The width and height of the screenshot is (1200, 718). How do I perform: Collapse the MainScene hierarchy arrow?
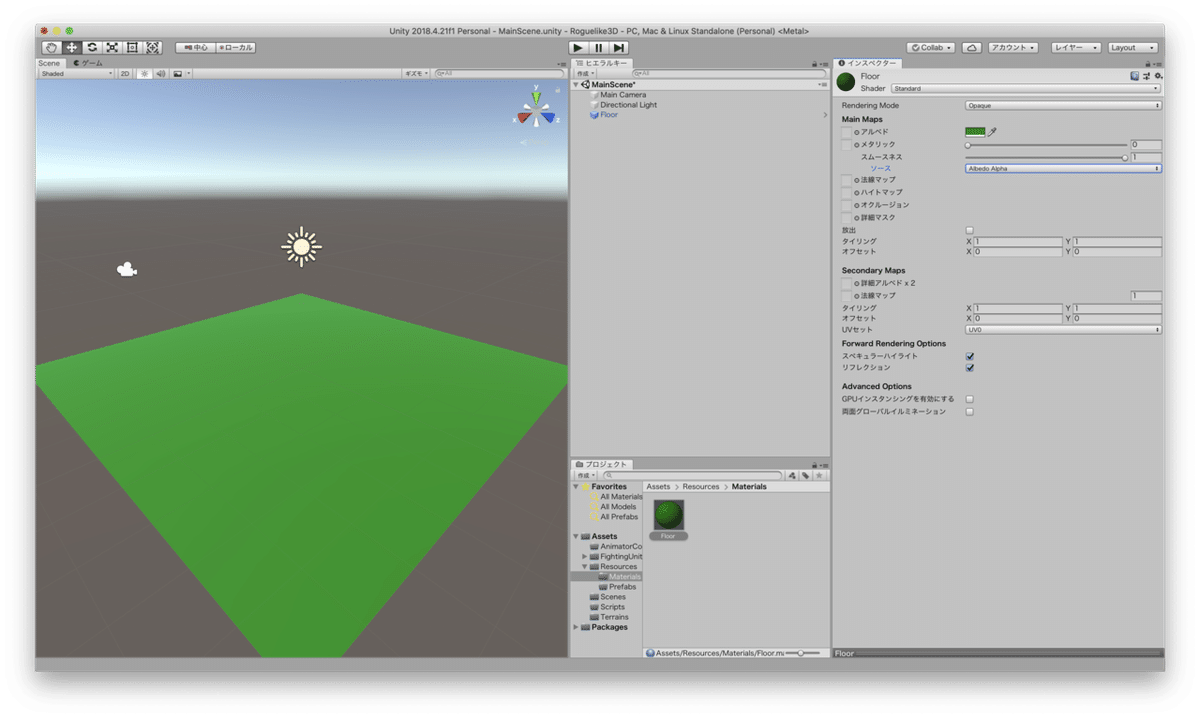[x=576, y=84]
